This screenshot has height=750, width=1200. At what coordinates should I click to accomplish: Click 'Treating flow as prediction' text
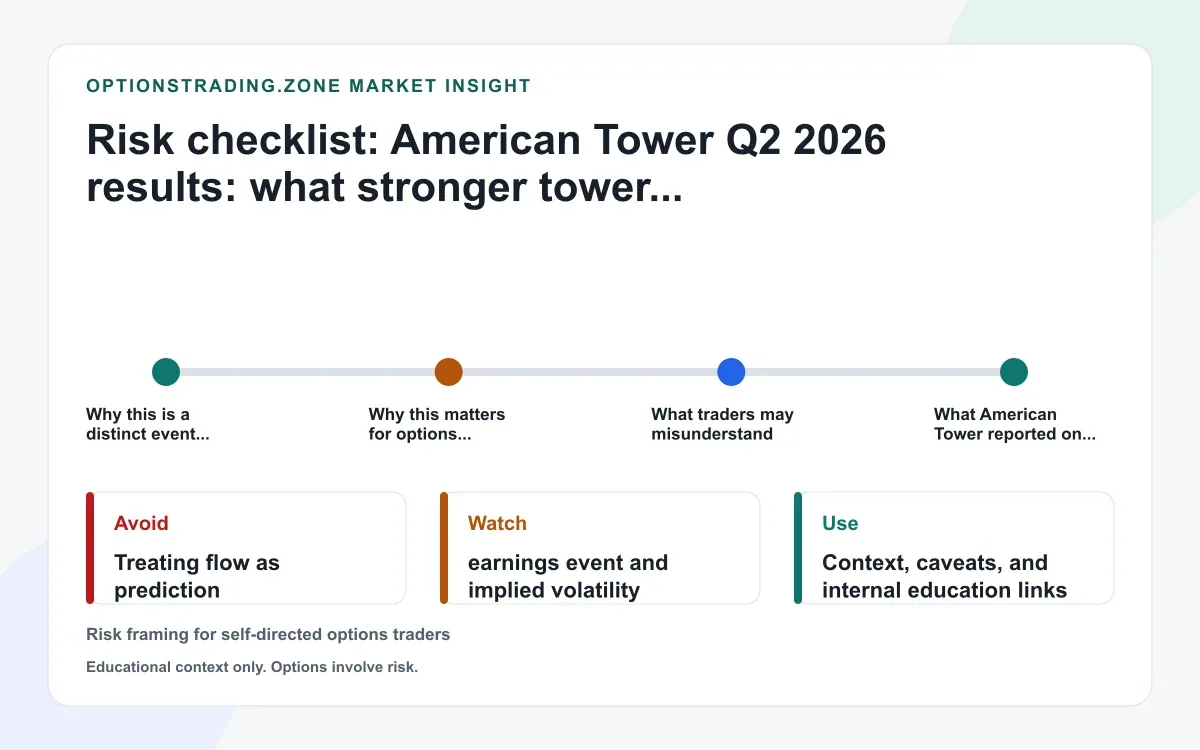(x=197, y=576)
